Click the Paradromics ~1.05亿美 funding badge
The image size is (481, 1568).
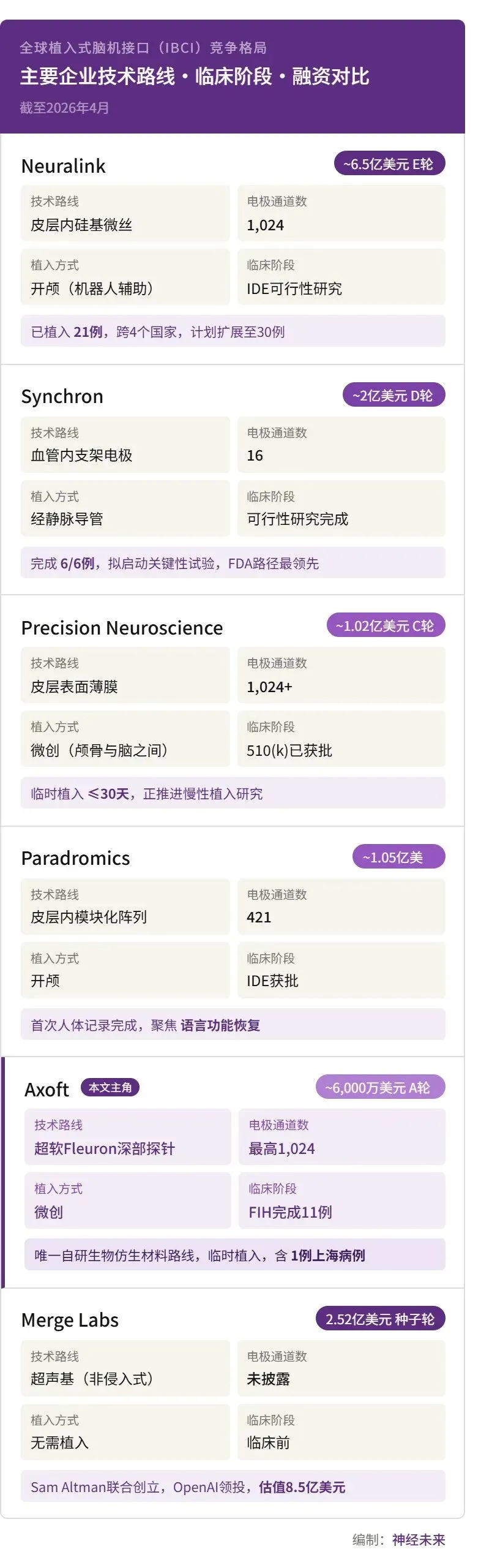click(398, 858)
